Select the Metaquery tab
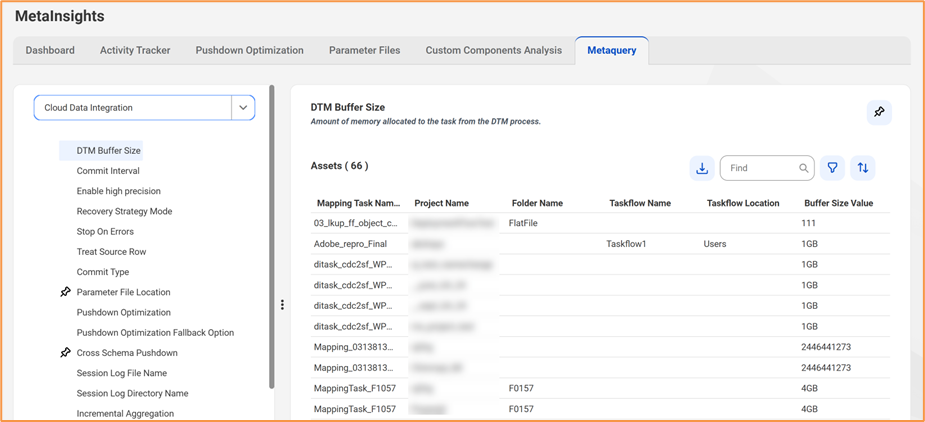Screen dimensions: 925x422 coord(612,50)
